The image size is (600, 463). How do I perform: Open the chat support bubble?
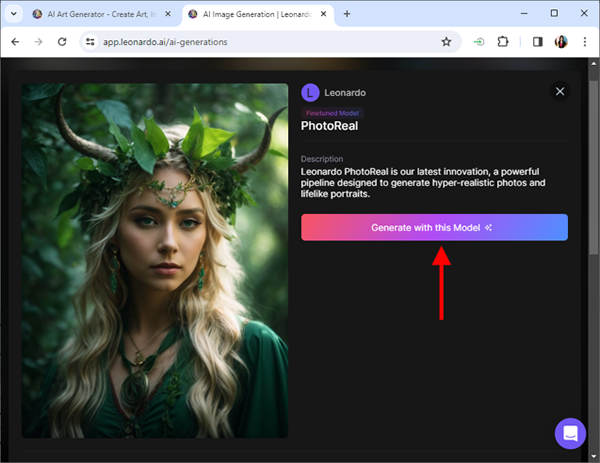570,434
